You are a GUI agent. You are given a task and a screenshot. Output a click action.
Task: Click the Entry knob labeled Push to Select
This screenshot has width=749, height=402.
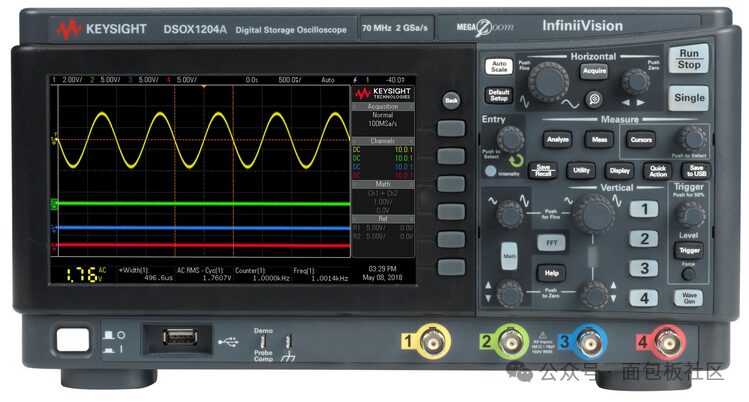tap(511, 139)
